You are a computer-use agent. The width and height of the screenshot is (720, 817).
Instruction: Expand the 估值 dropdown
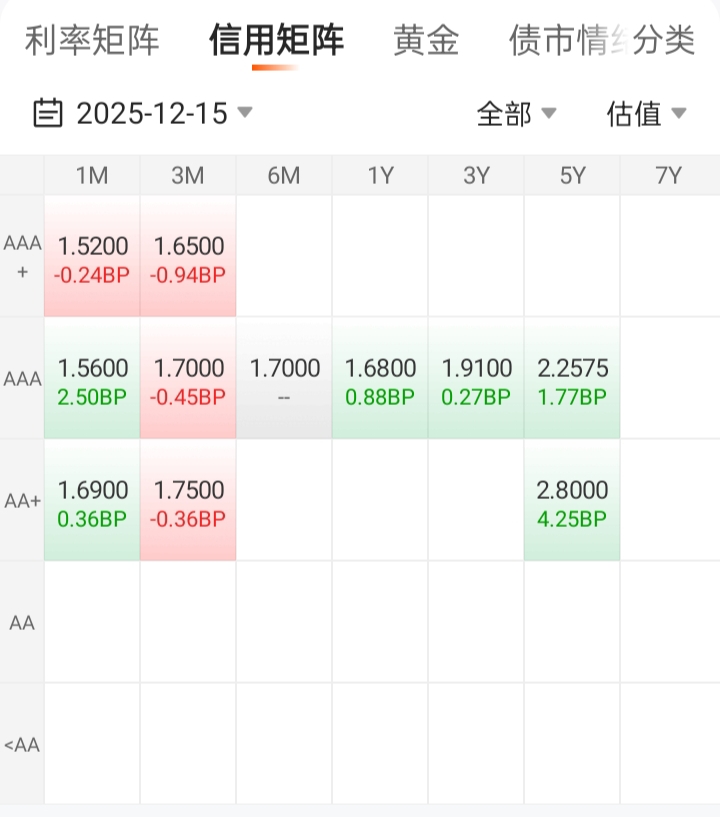(646, 114)
